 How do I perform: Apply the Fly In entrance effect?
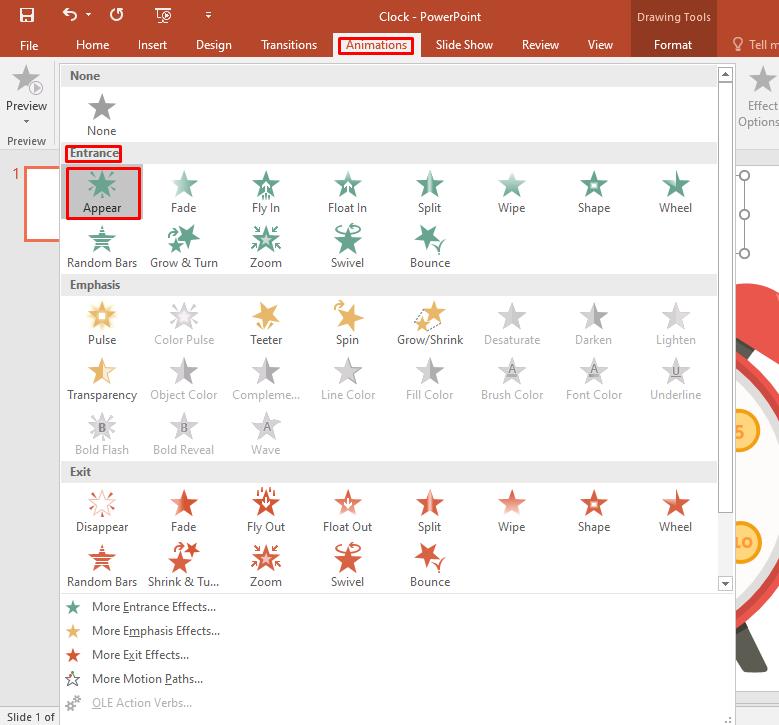[x=266, y=192]
